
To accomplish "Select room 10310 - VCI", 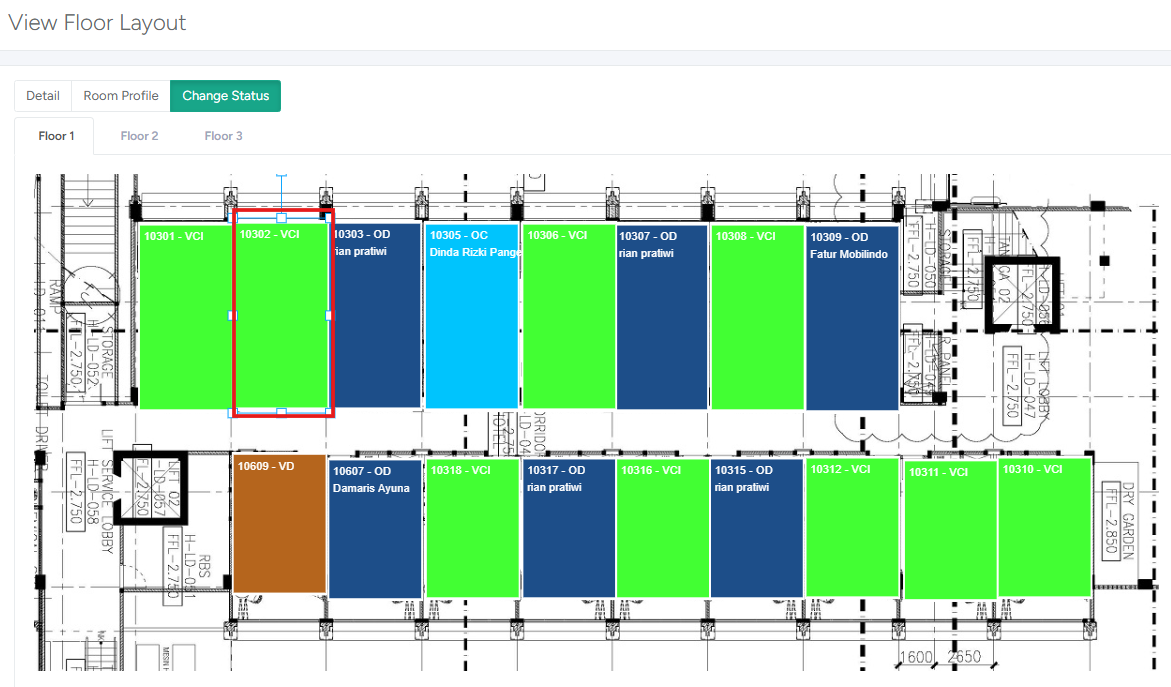I will pos(1046,527).
